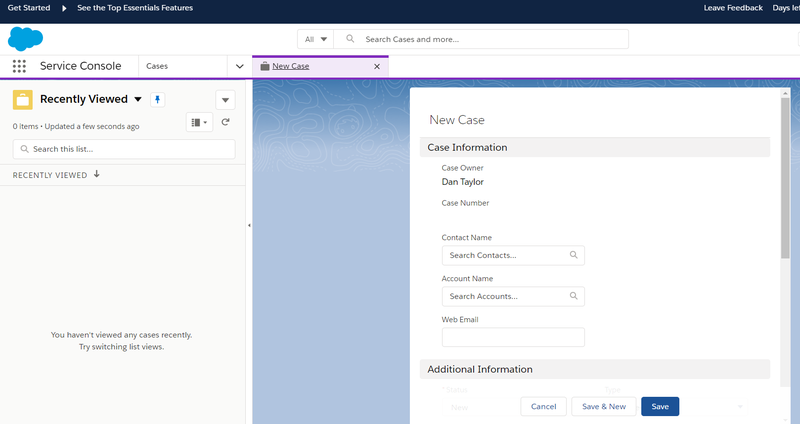The image size is (800, 424).
Task: Click the RECENTLY VIEWED column header
Action: click(x=50, y=175)
